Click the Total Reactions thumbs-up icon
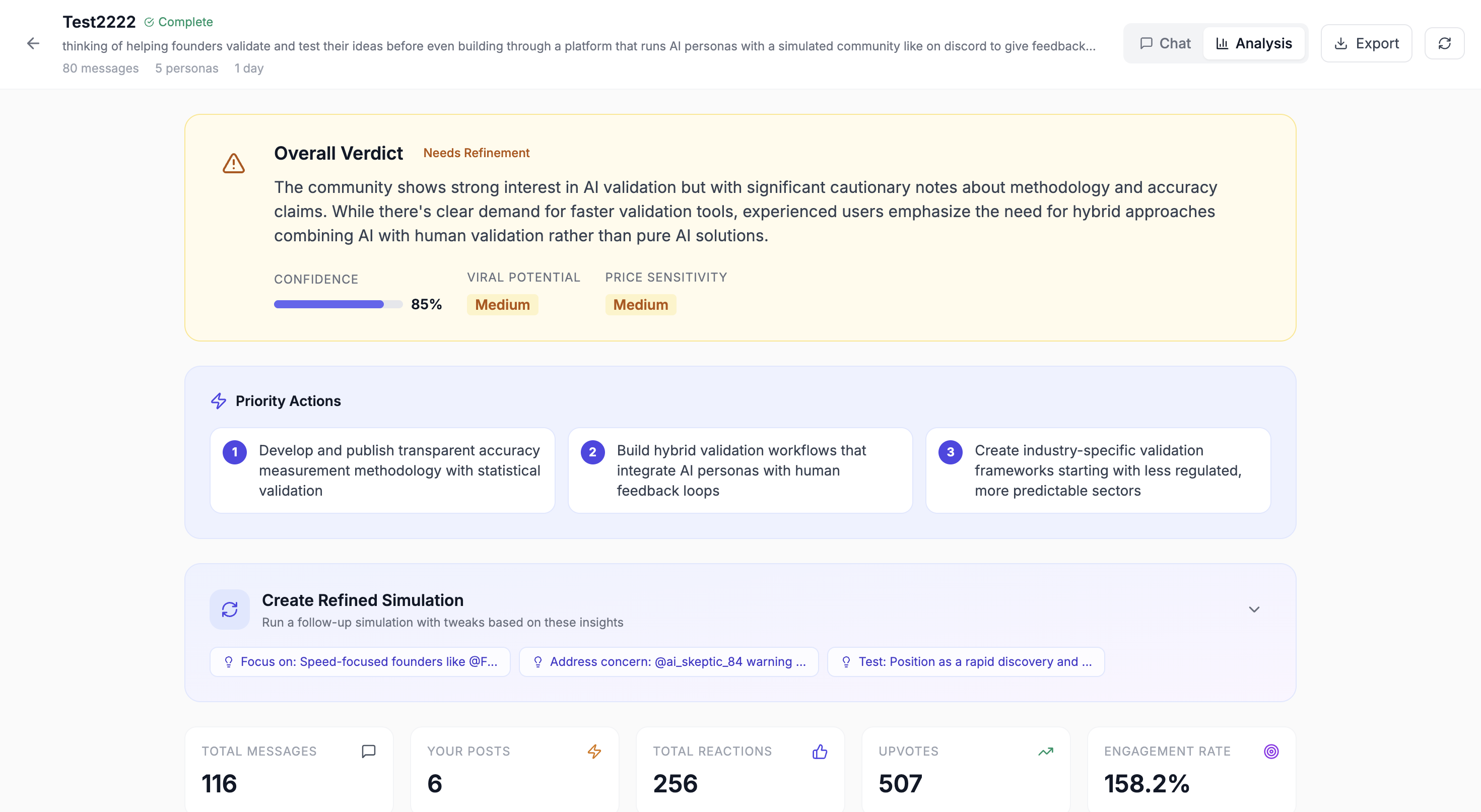Screen dimensions: 1481x812 click(820, 752)
